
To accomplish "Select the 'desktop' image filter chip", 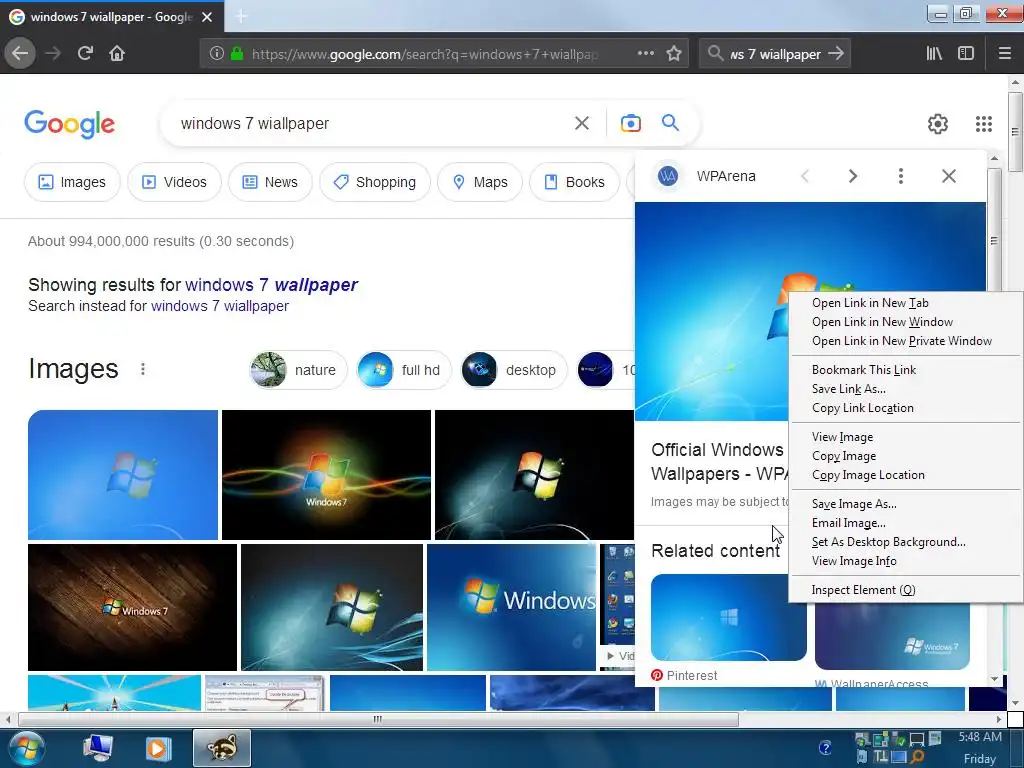I will [513, 370].
